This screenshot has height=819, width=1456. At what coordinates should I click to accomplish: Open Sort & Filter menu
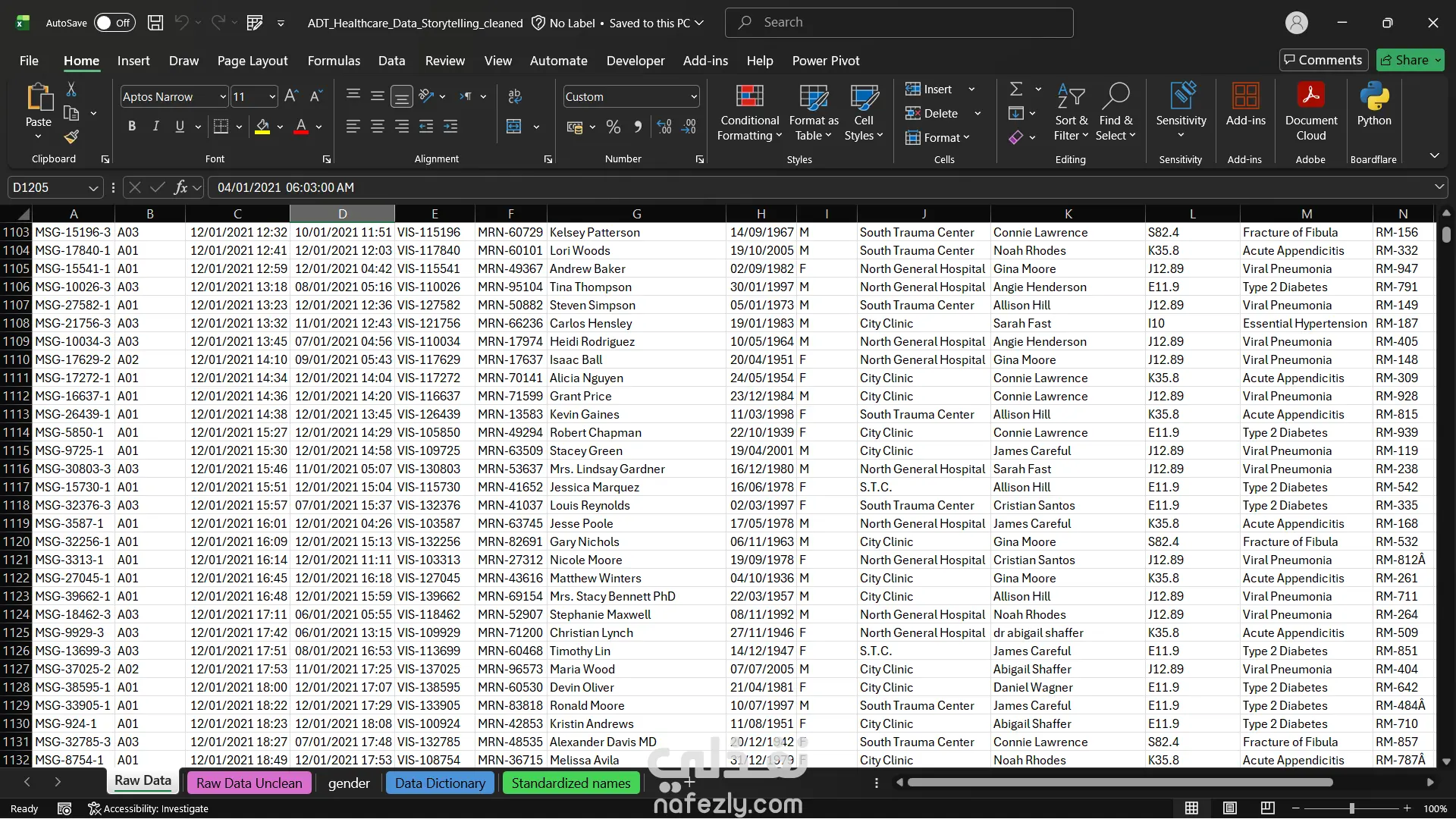pos(1071,113)
